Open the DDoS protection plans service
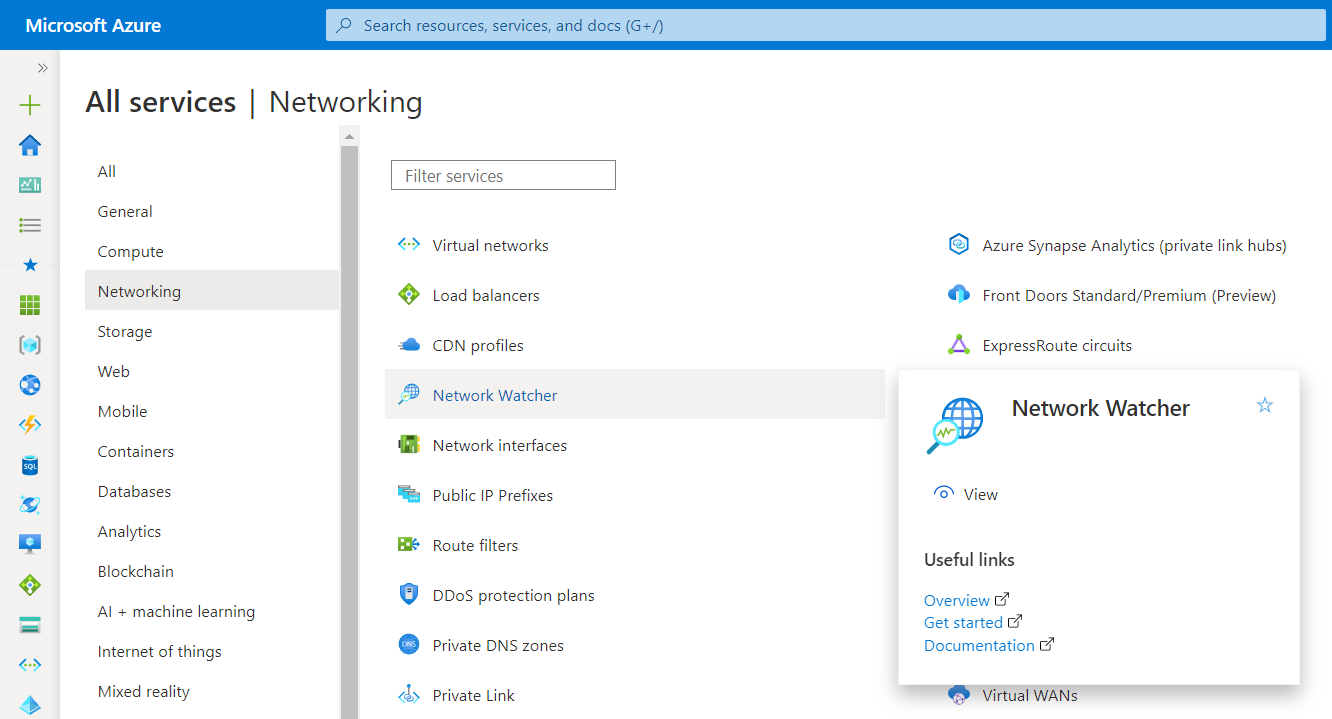Image resolution: width=1332 pixels, height=719 pixels. 513,596
